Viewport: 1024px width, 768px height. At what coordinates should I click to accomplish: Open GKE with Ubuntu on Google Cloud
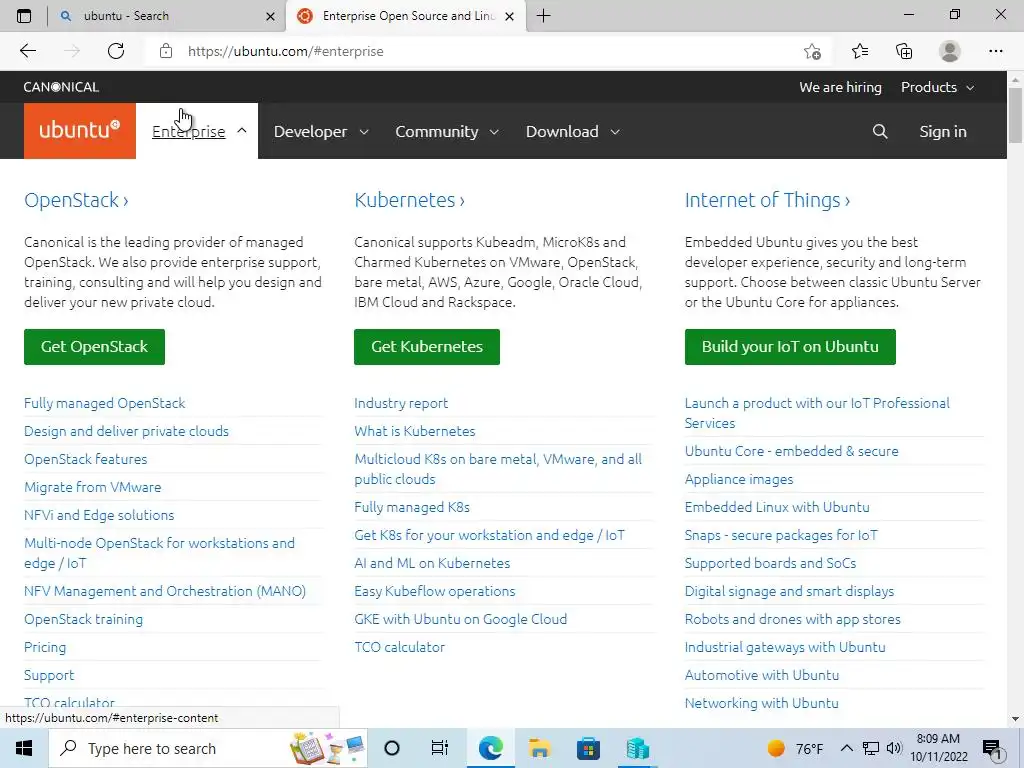pos(460,619)
